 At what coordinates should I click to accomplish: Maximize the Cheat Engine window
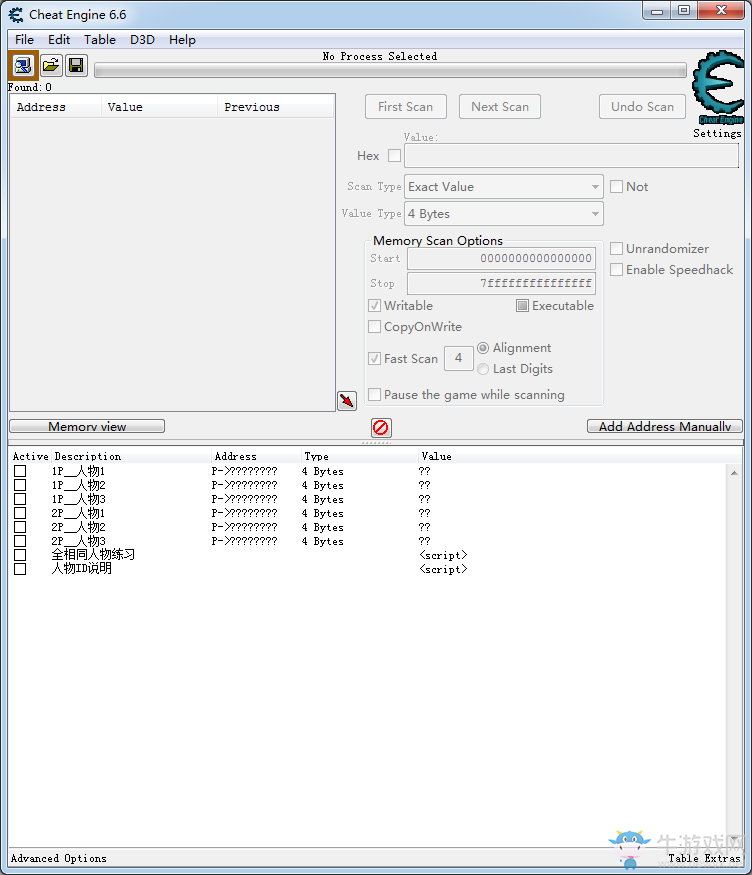pos(684,11)
